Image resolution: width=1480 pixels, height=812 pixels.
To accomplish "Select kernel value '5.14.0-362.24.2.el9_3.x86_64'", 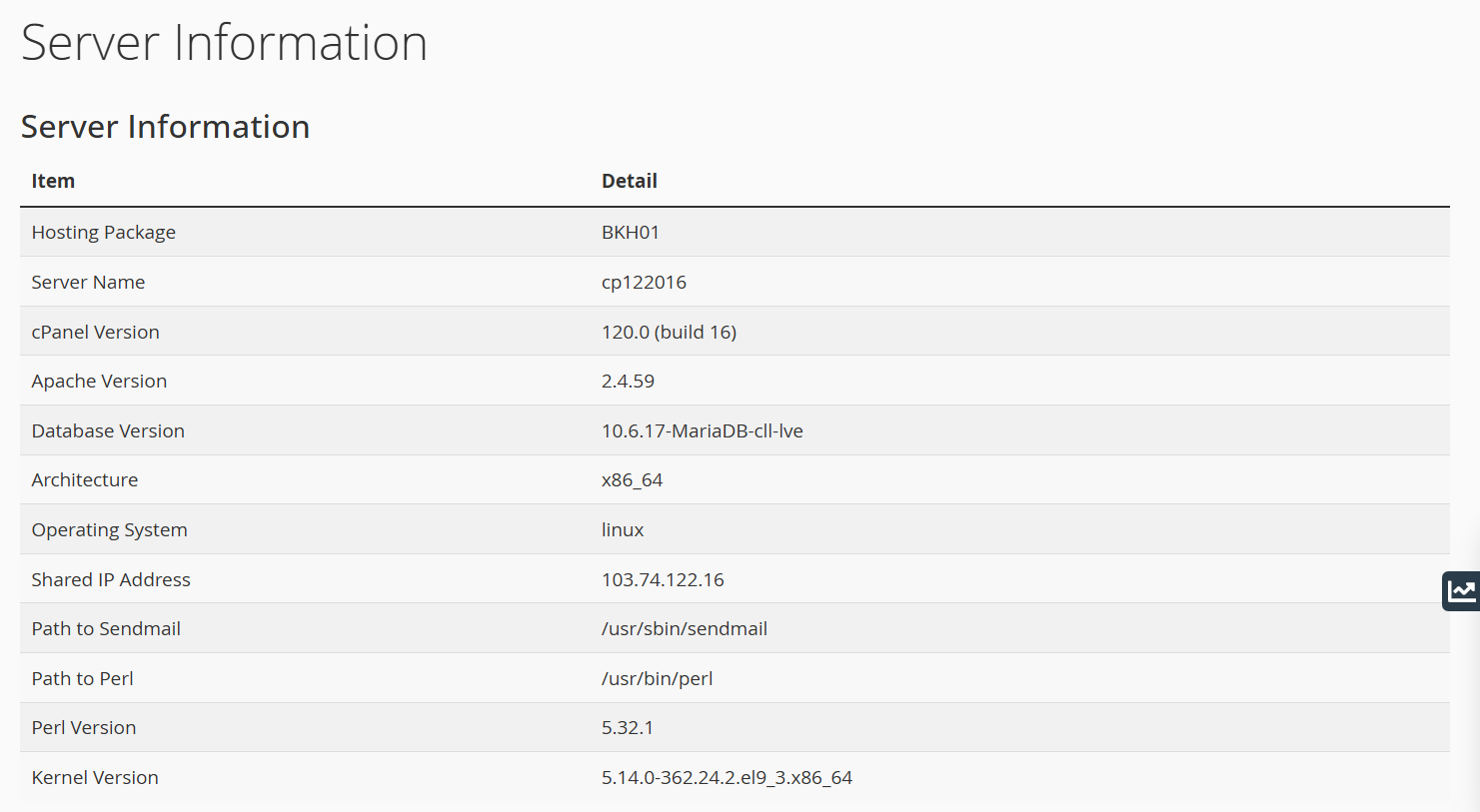I will pos(727,777).
